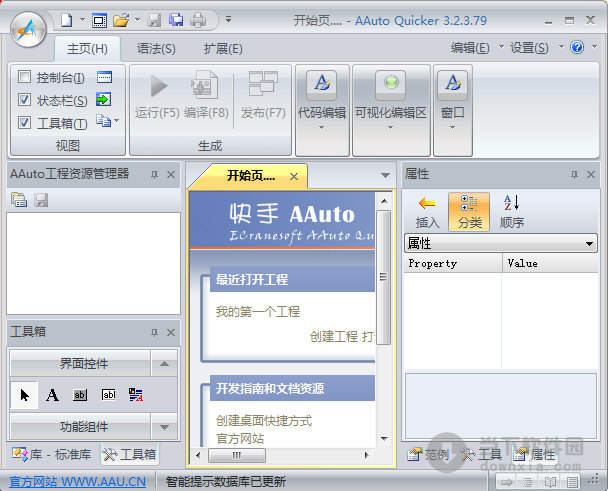Switch to 工具箱 bottom tab on left

click(x=130, y=454)
